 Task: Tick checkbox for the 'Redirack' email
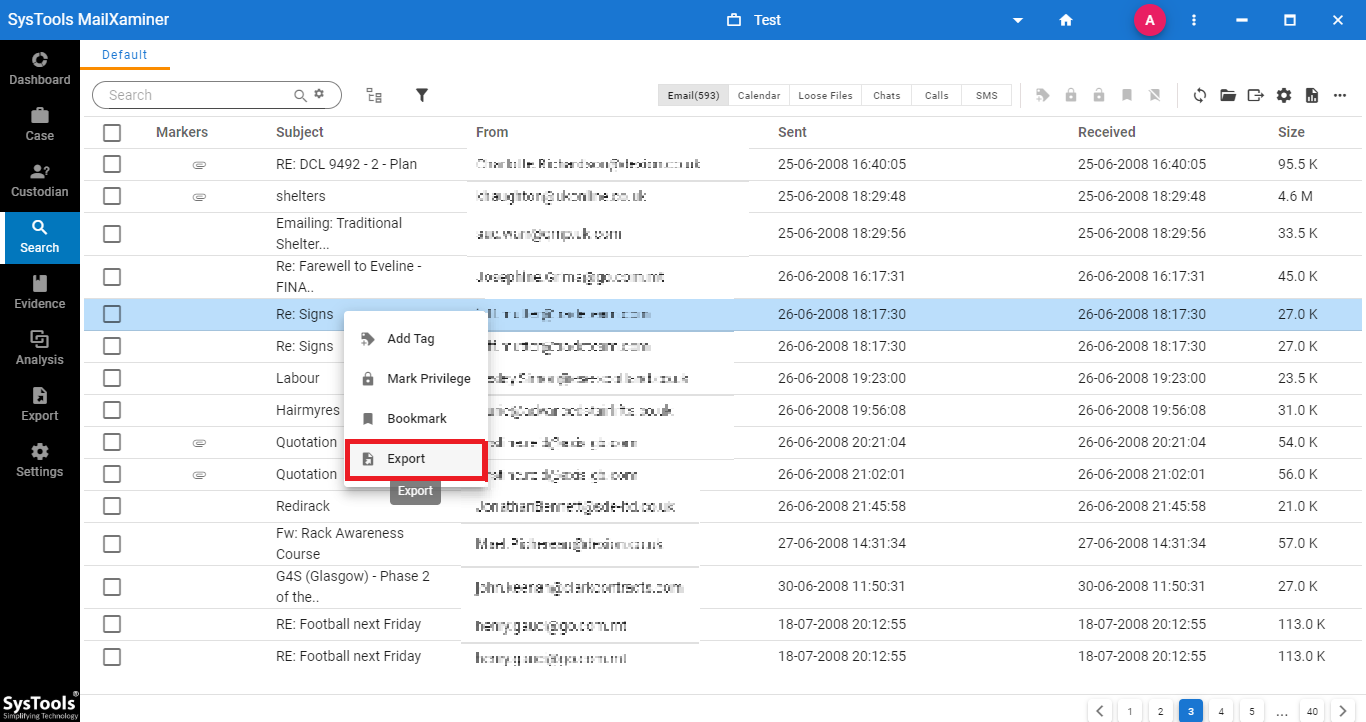click(x=112, y=506)
